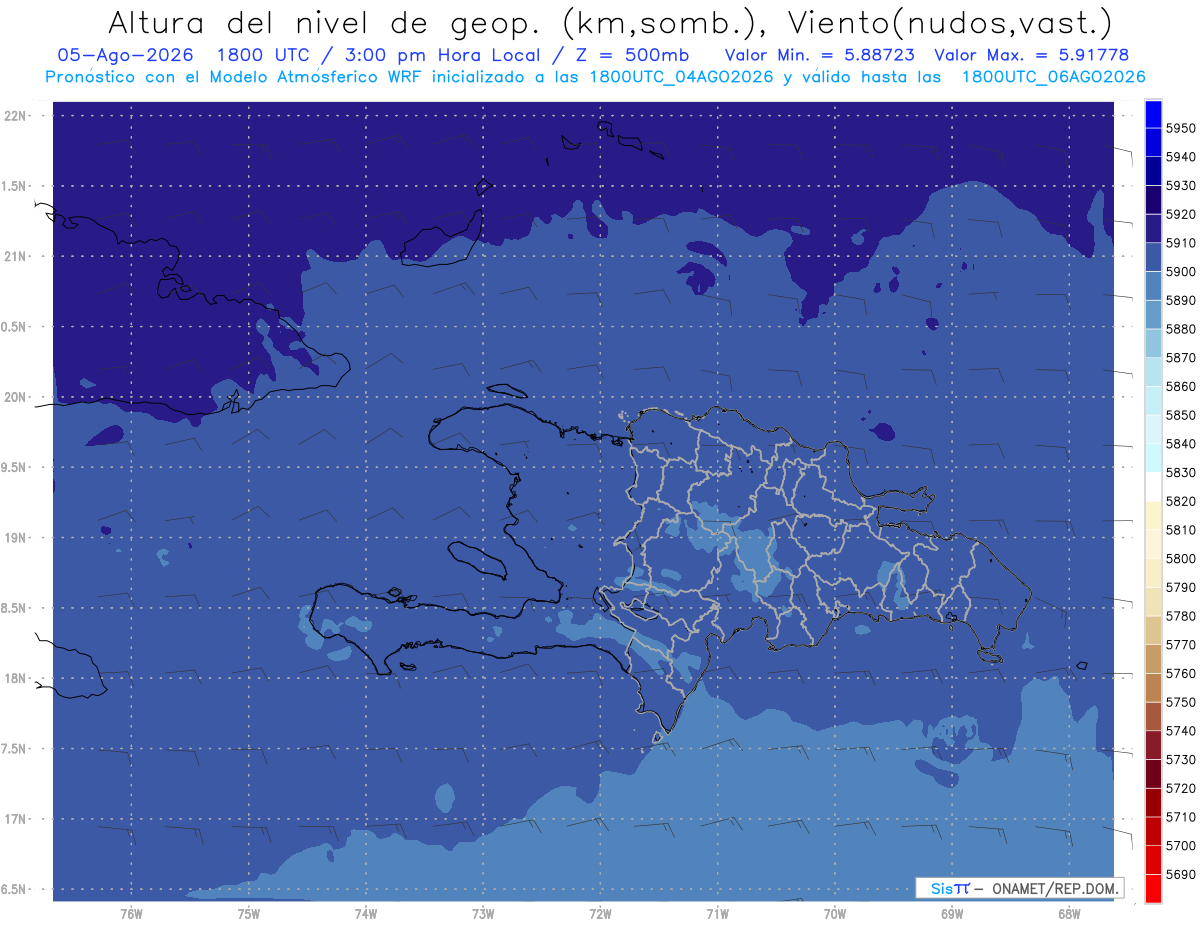Click the 'Valor Min. = 5.88723' readout
1200x927 pixels.
(x=821, y=55)
